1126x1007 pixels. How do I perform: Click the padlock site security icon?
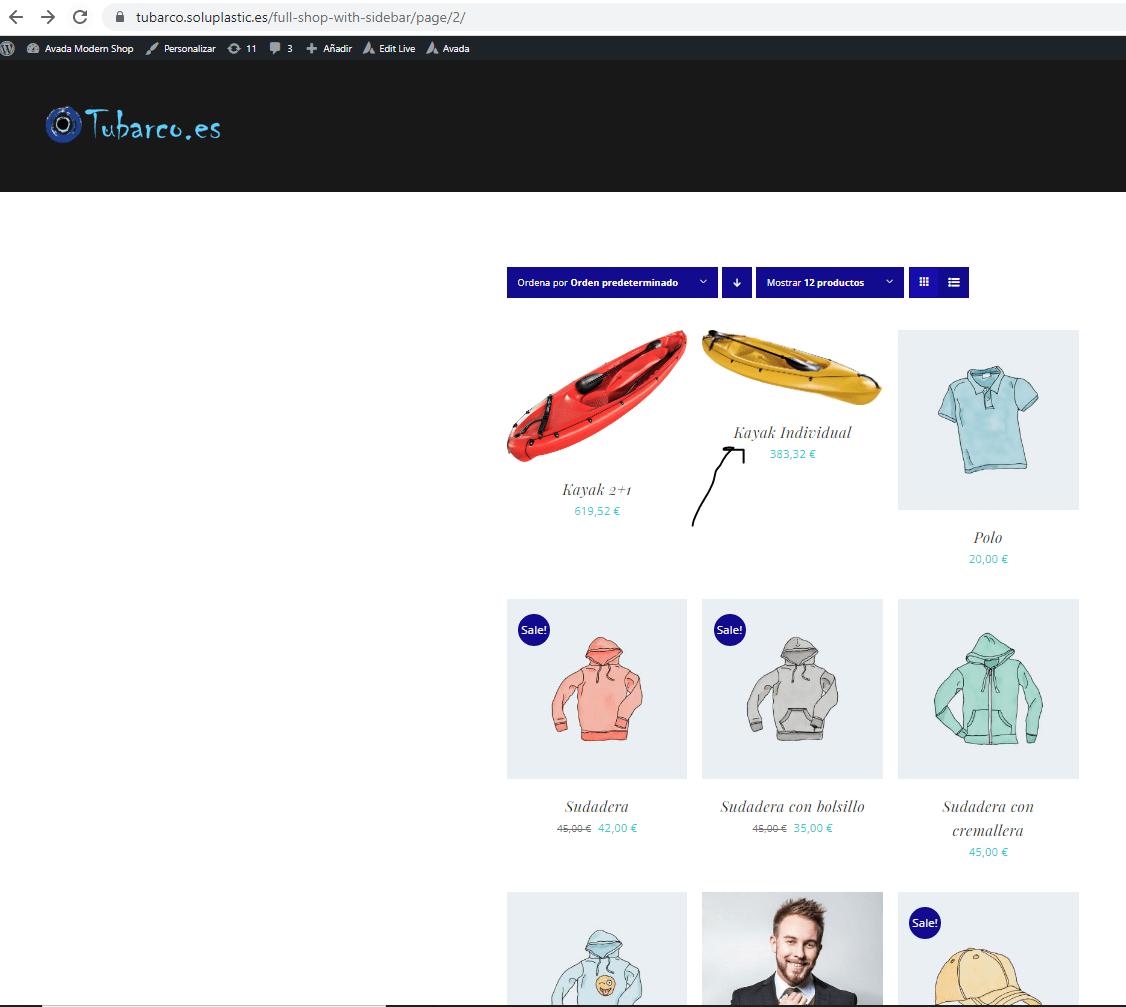coord(120,17)
